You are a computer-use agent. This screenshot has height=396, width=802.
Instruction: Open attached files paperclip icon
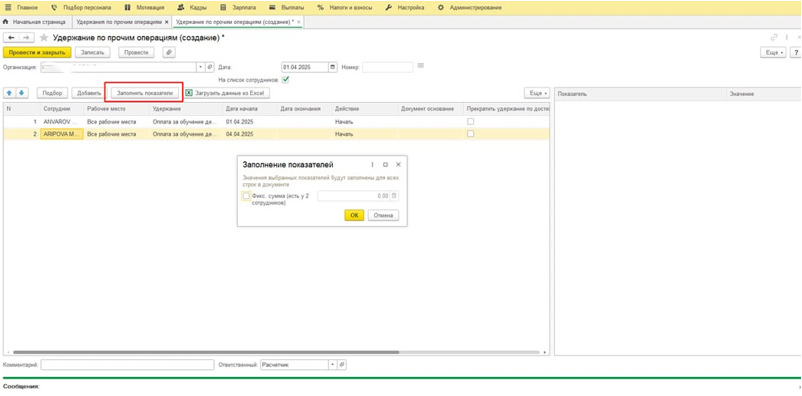[x=169, y=53]
